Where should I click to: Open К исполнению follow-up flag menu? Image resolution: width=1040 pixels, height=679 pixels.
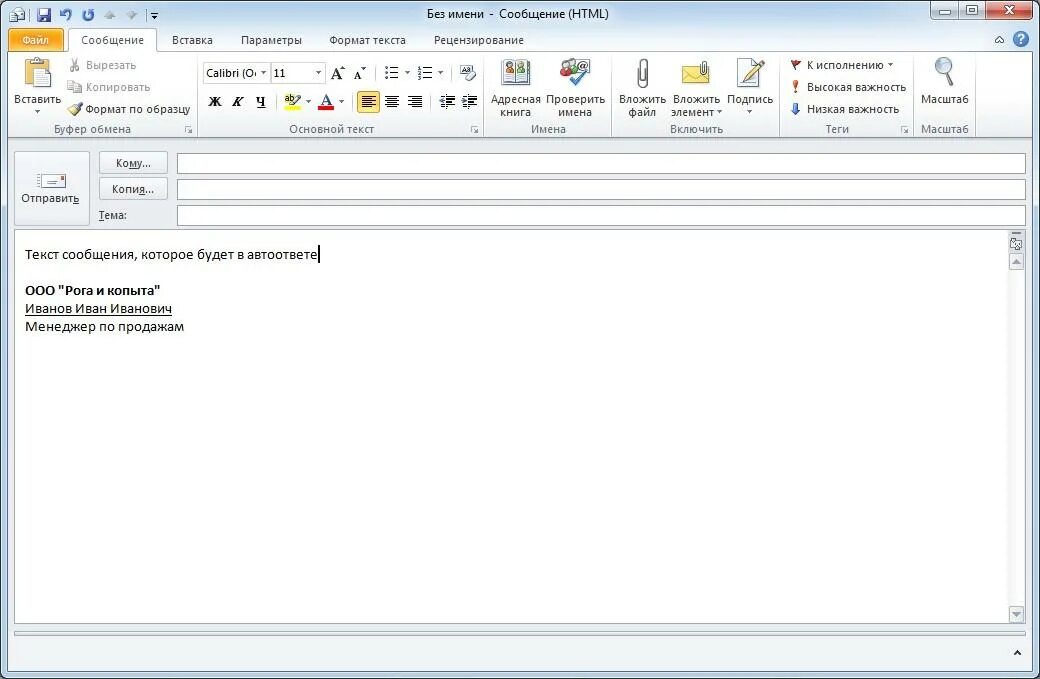point(842,65)
